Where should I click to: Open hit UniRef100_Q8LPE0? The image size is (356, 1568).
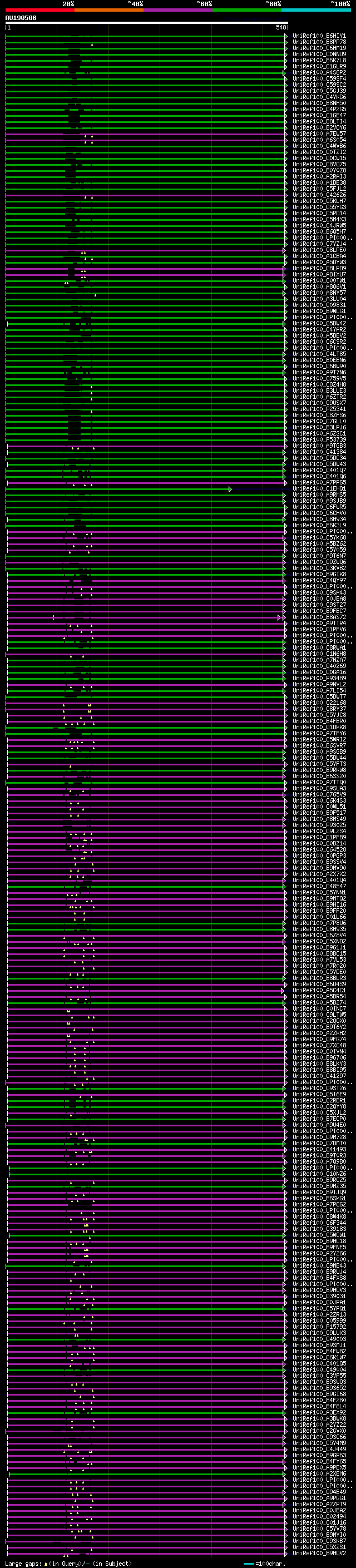(319, 250)
